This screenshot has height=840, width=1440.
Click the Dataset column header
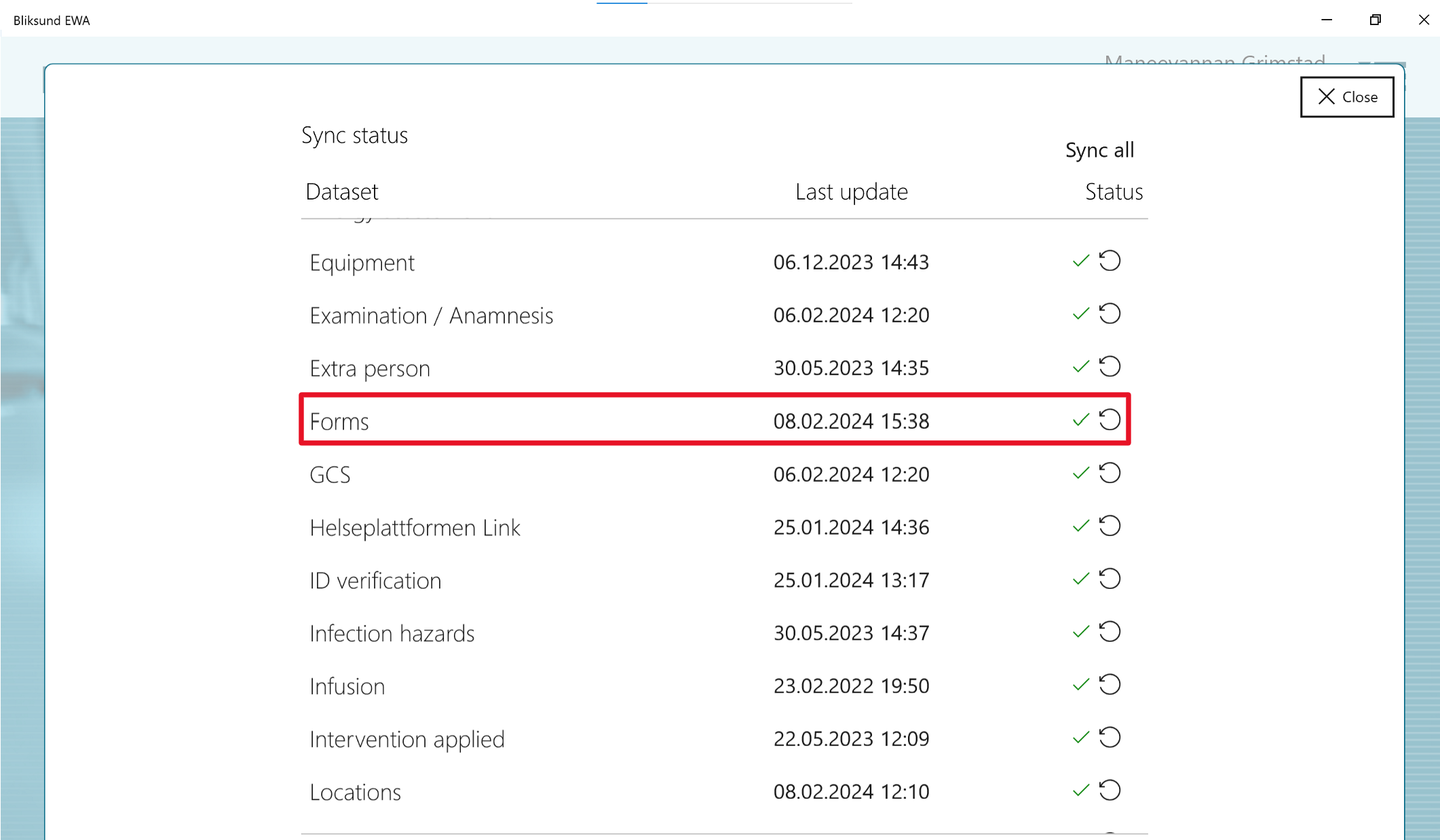pos(342,192)
